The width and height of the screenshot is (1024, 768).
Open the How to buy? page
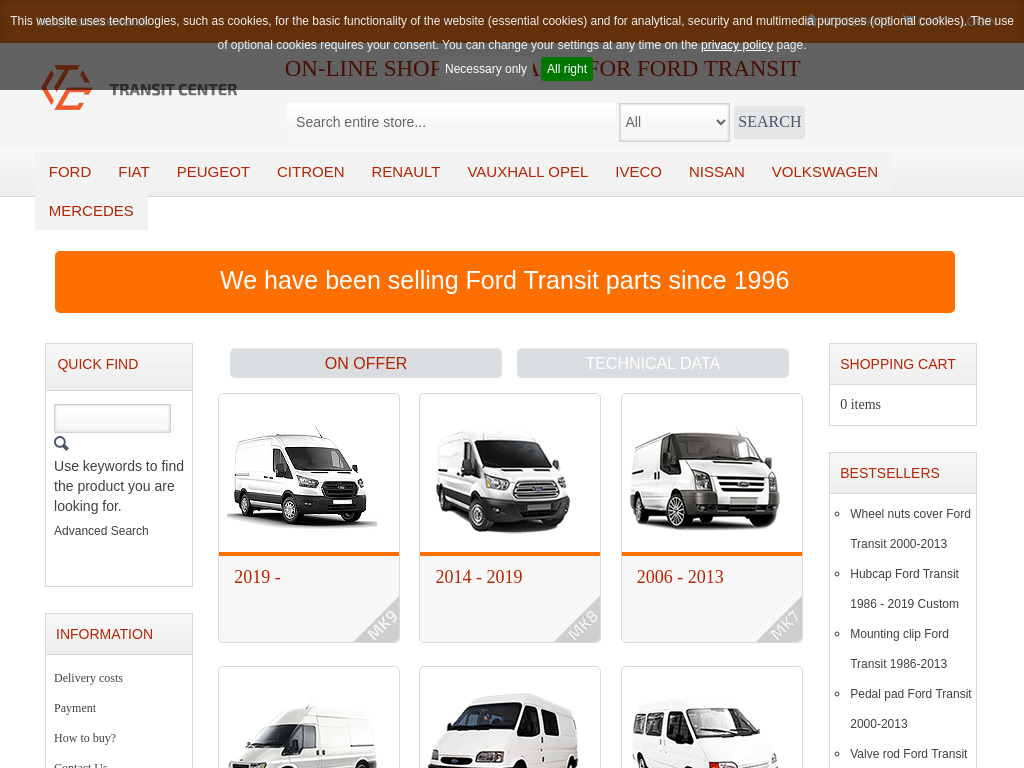click(x=85, y=738)
